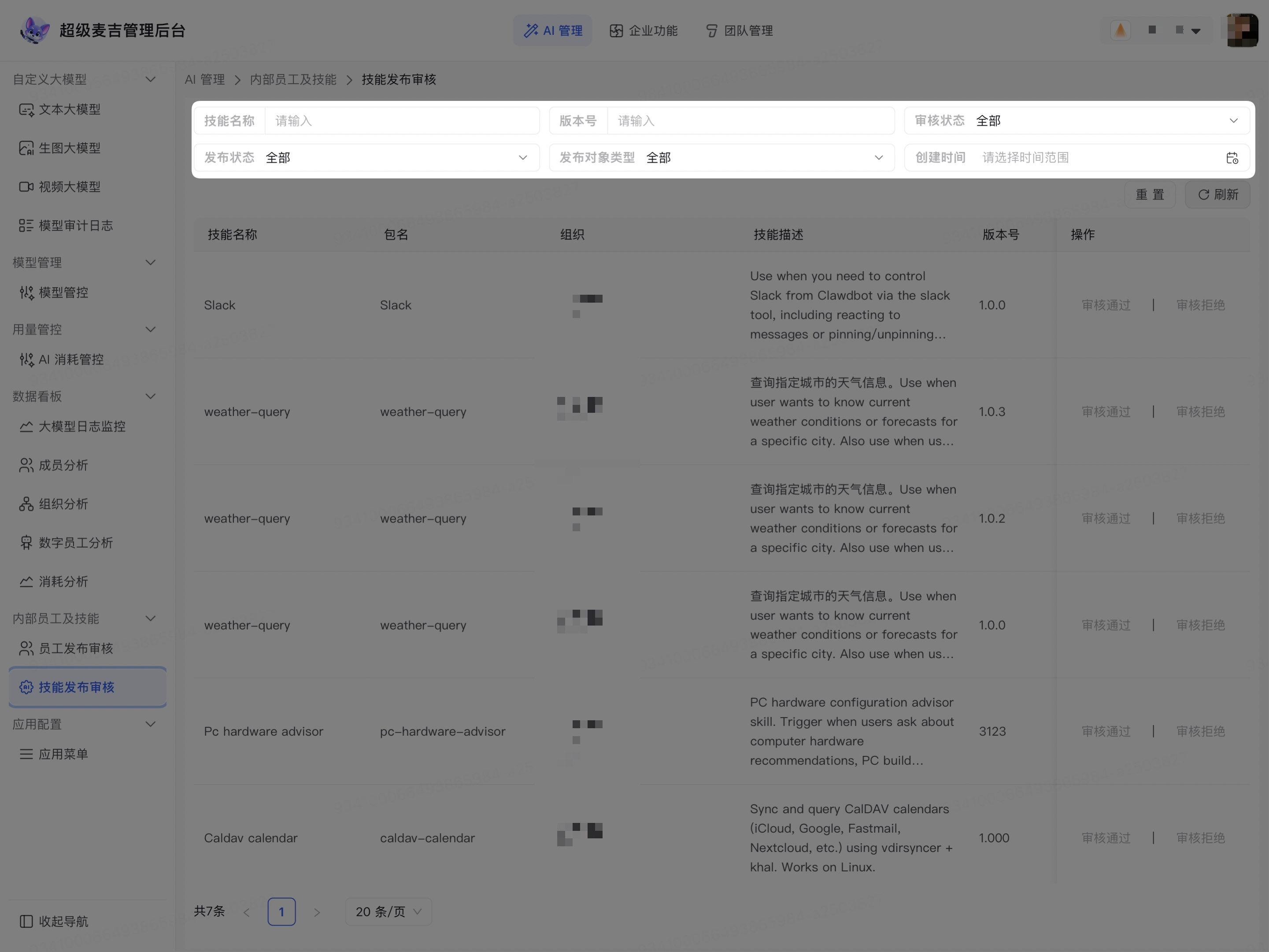The height and width of the screenshot is (952, 1269).
Task: Click 内部员工及技能 in the breadcrumb
Action: 293,79
